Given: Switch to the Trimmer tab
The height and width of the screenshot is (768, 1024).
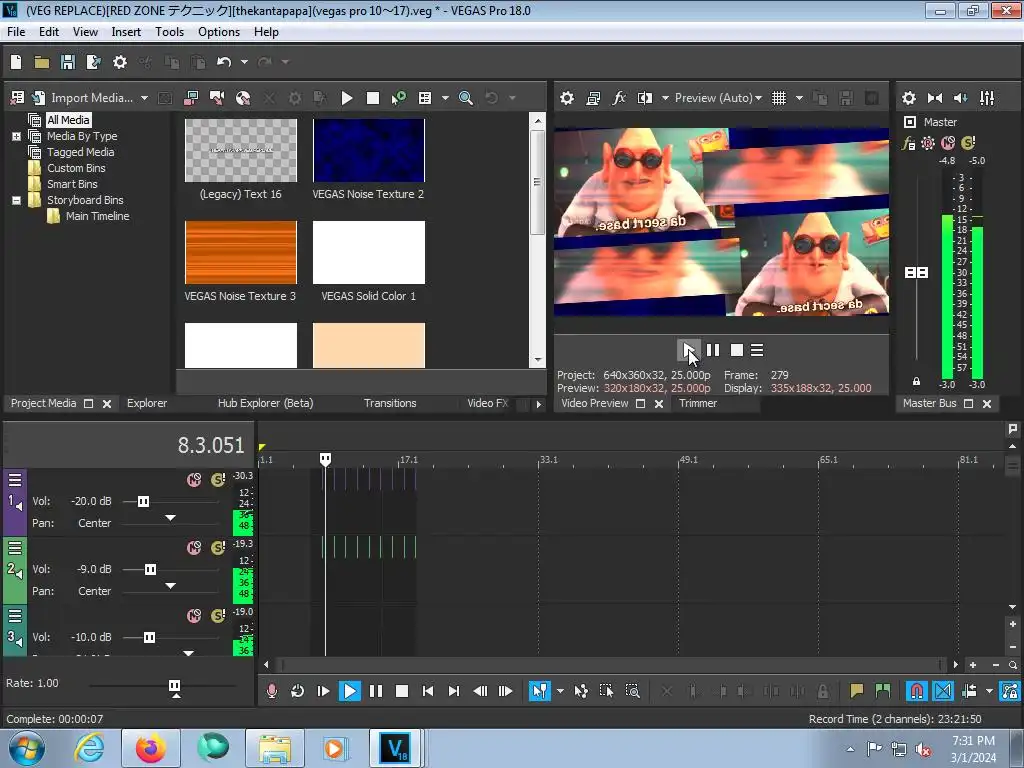Looking at the screenshot, I should coord(697,404).
